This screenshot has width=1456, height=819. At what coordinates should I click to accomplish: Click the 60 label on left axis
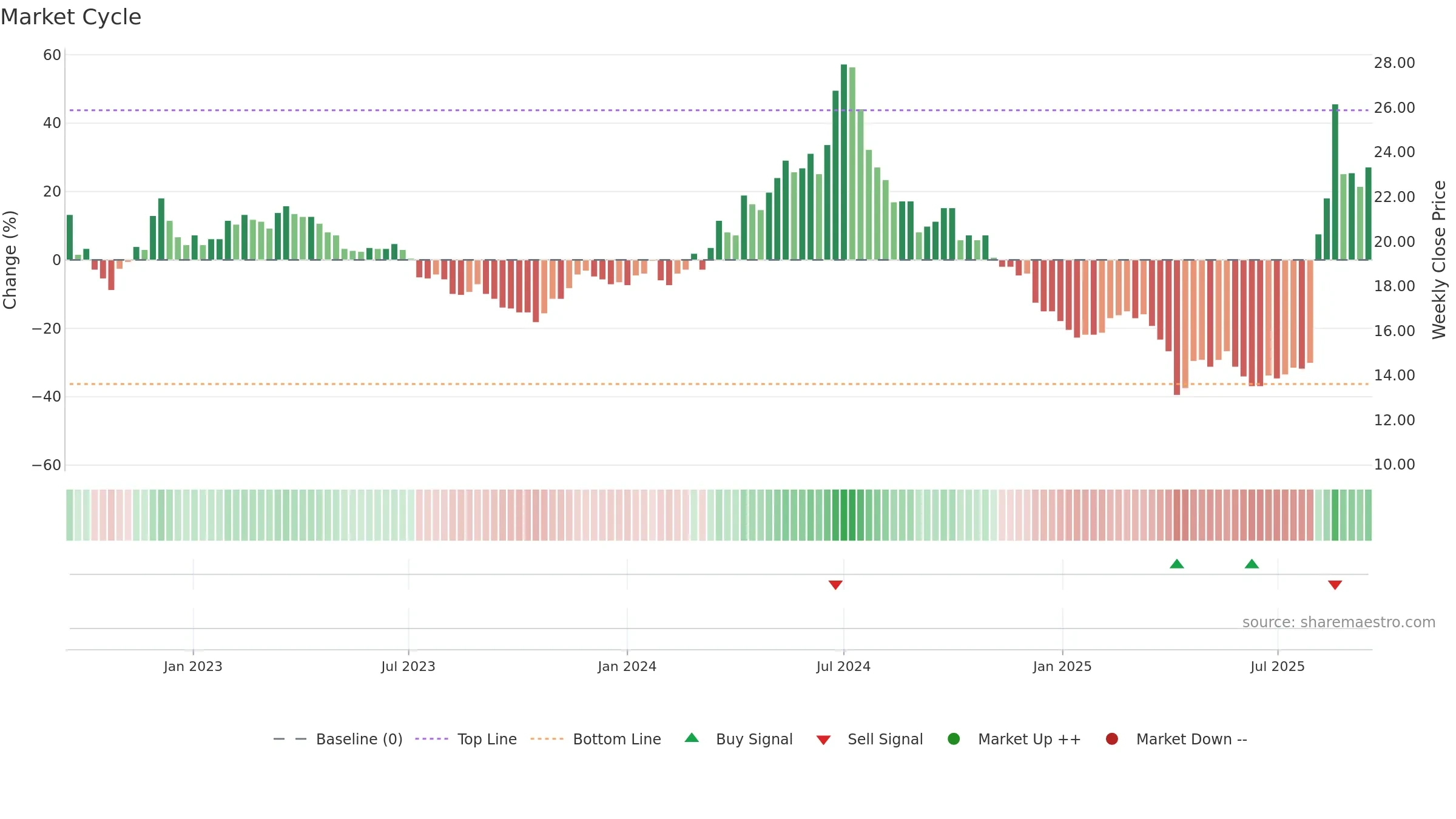pos(52,55)
